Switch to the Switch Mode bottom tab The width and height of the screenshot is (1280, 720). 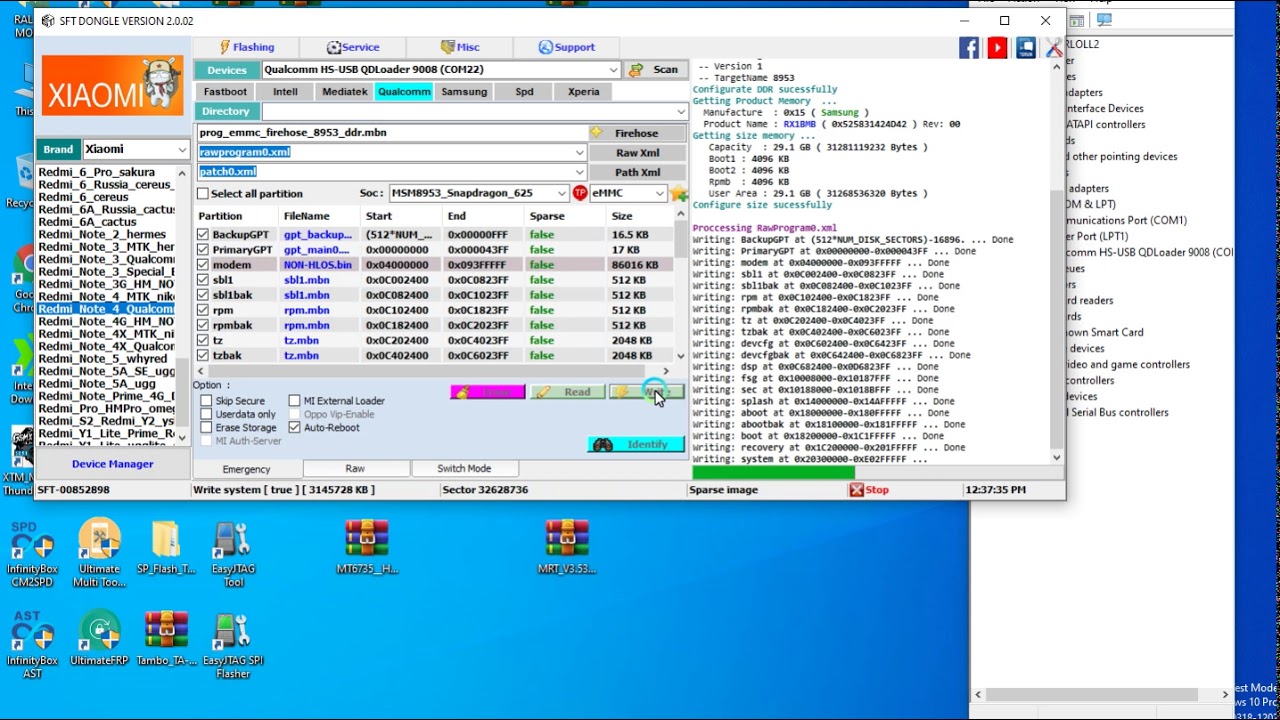[x=464, y=469]
